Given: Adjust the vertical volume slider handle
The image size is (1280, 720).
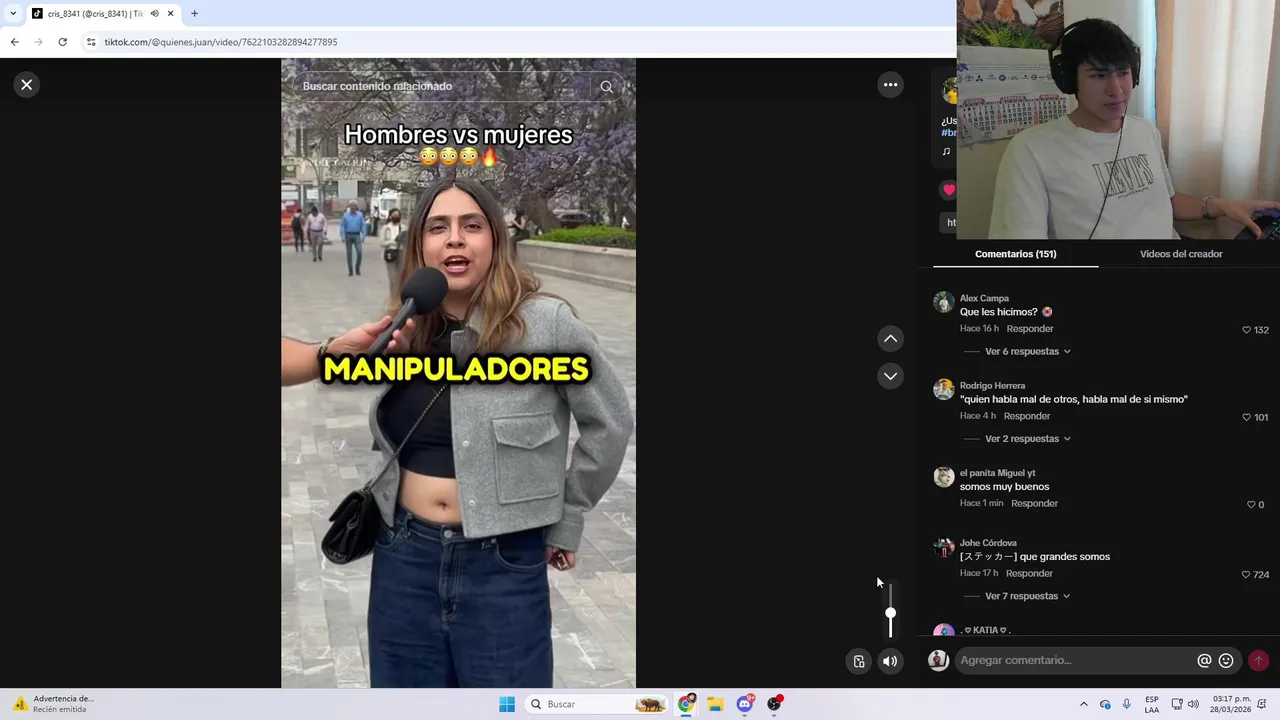Looking at the screenshot, I should 890,613.
